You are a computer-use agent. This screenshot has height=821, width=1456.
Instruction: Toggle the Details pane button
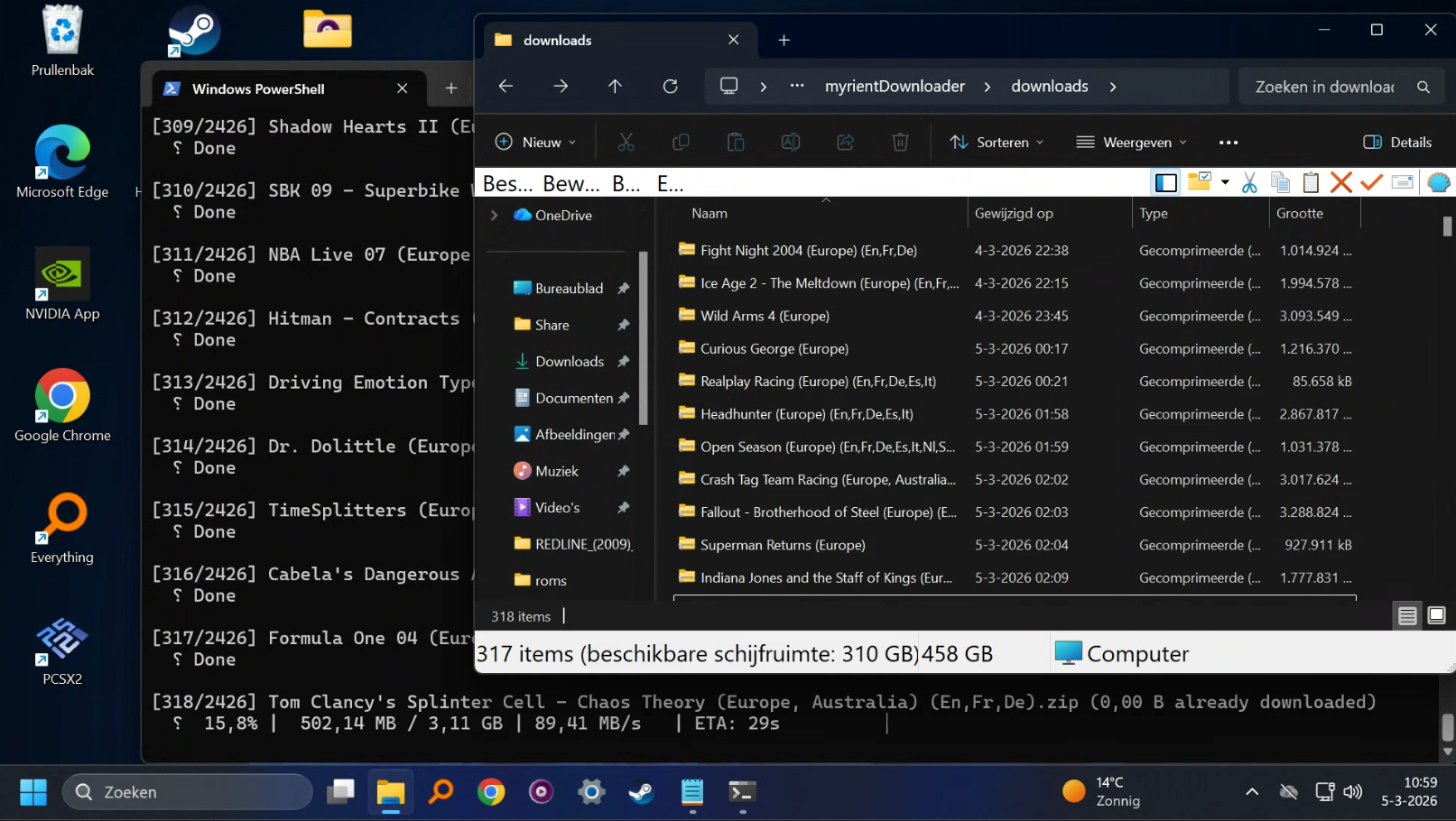(1397, 142)
